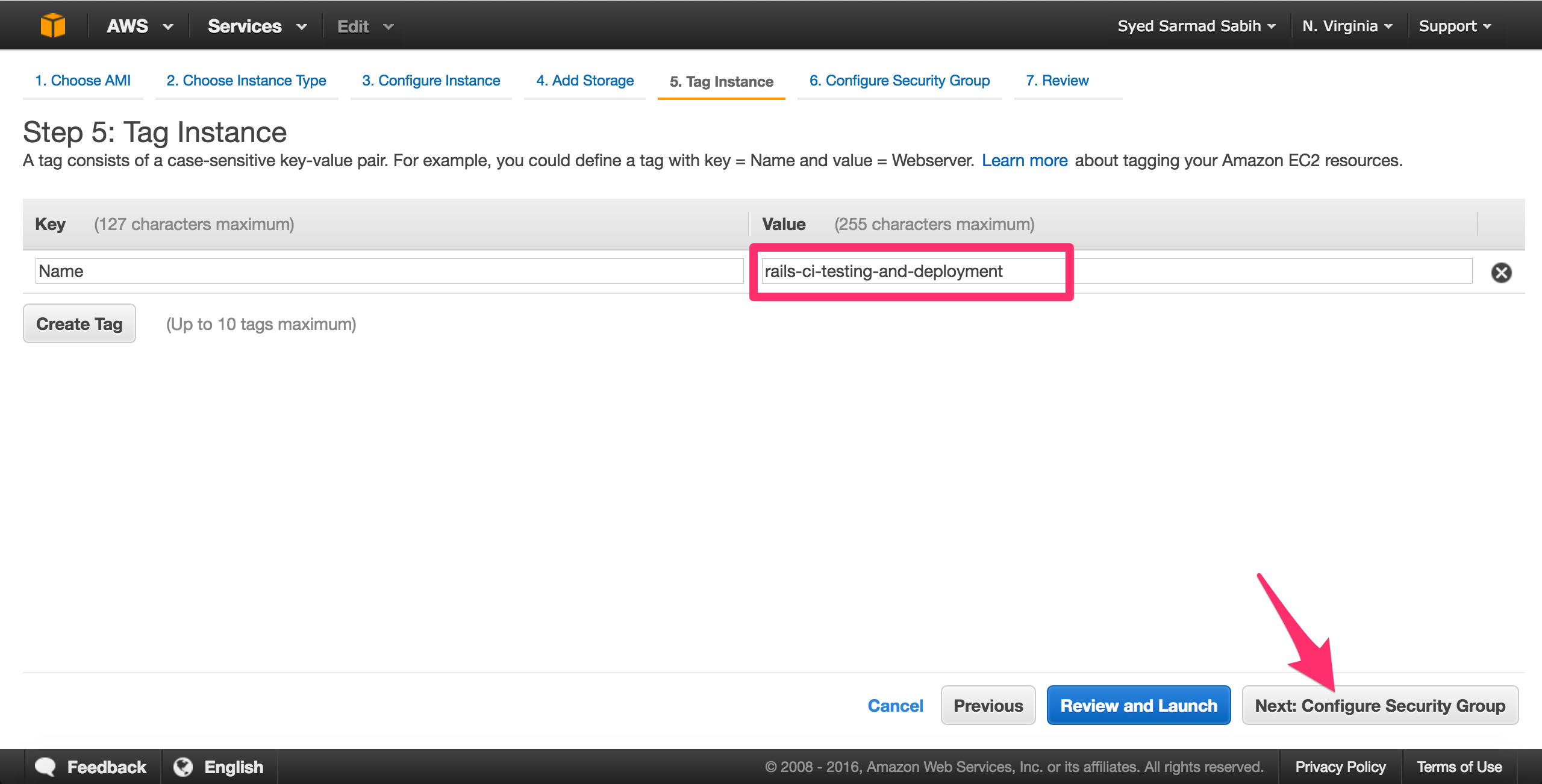Open the Terms of Use link
This screenshot has width=1542, height=784.
(x=1459, y=767)
